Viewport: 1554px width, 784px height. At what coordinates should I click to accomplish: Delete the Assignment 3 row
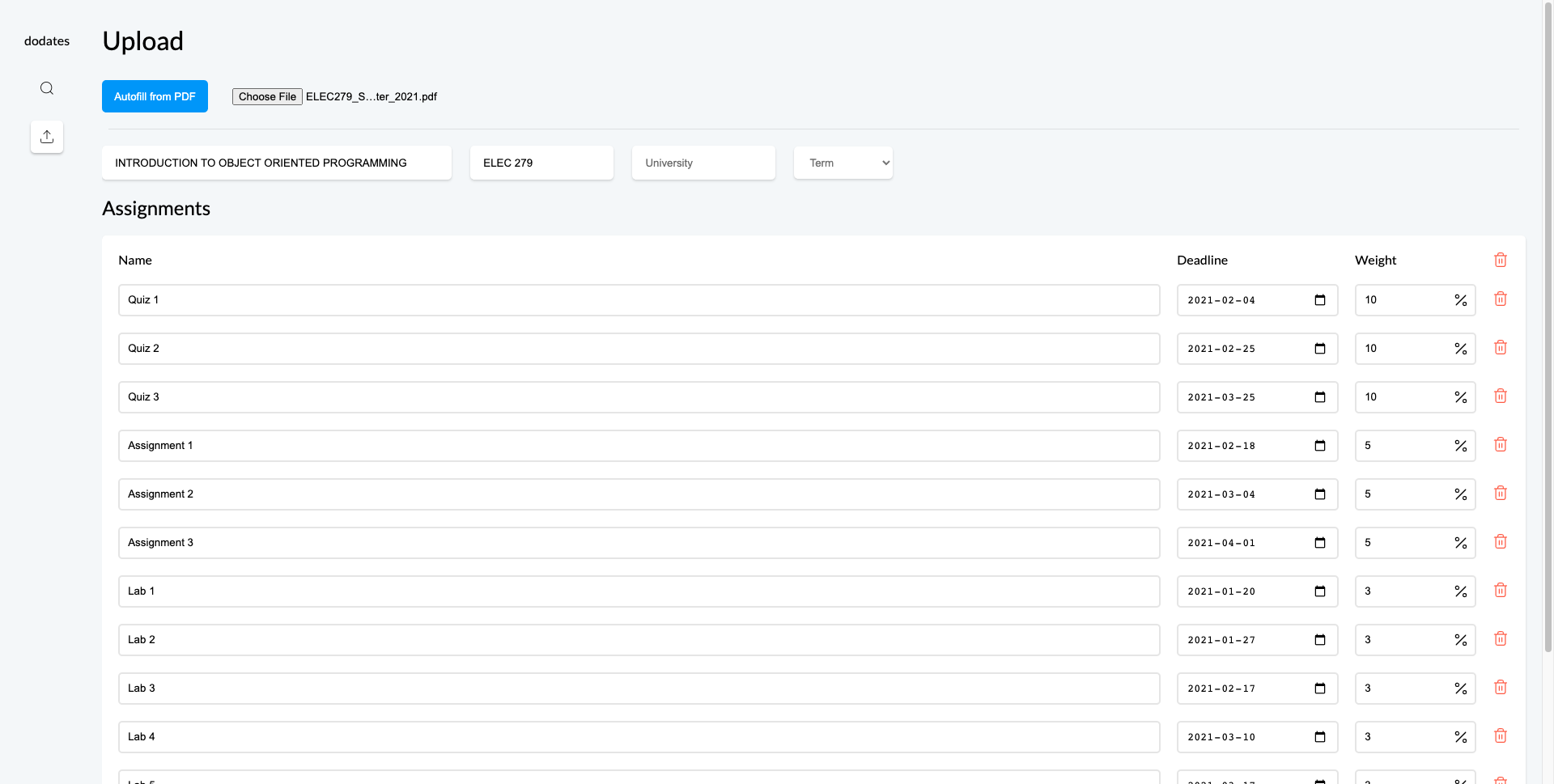1501,541
